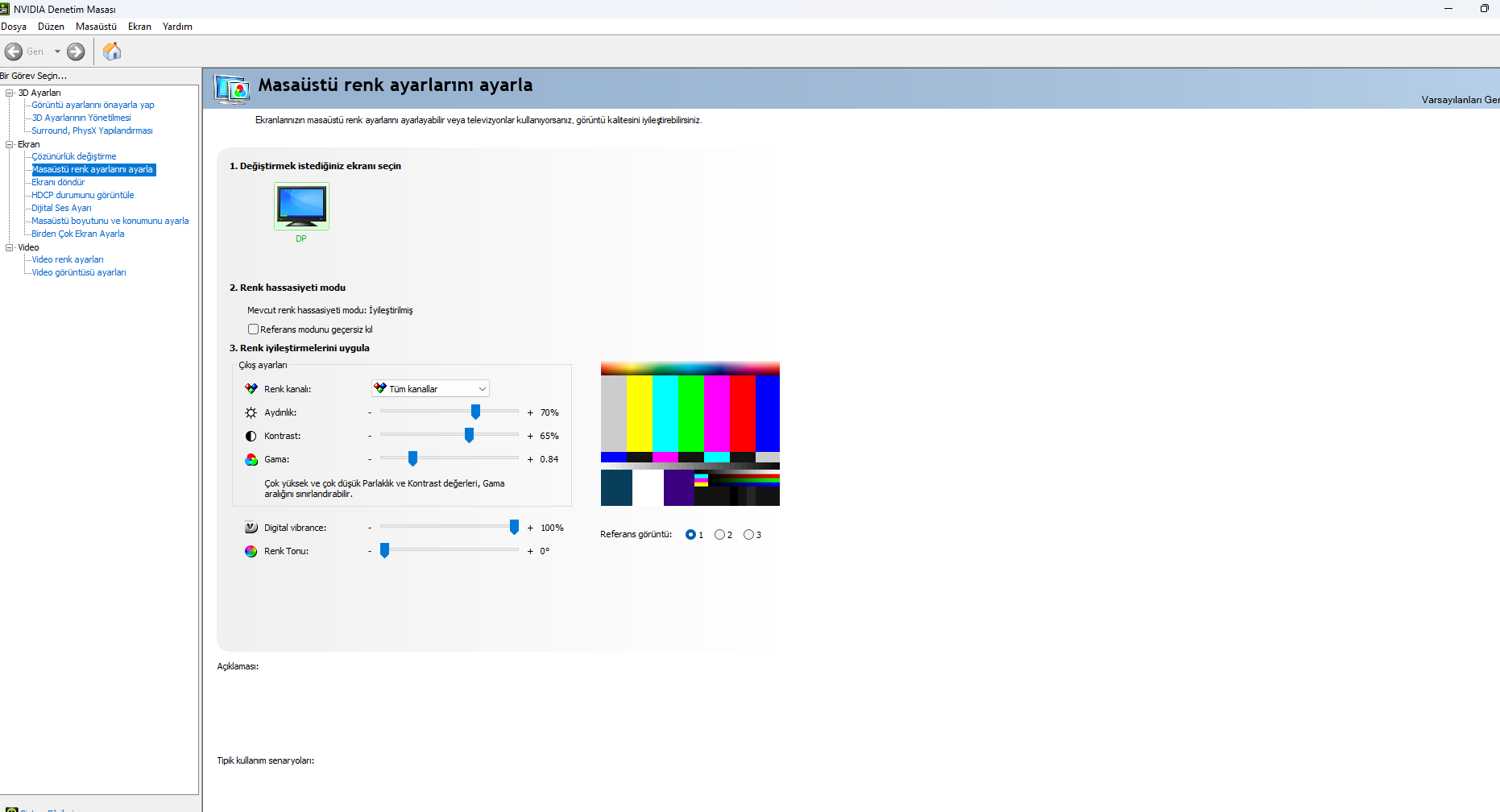The width and height of the screenshot is (1500, 812).
Task: Open the Masaüstü menu
Action: [x=96, y=27]
